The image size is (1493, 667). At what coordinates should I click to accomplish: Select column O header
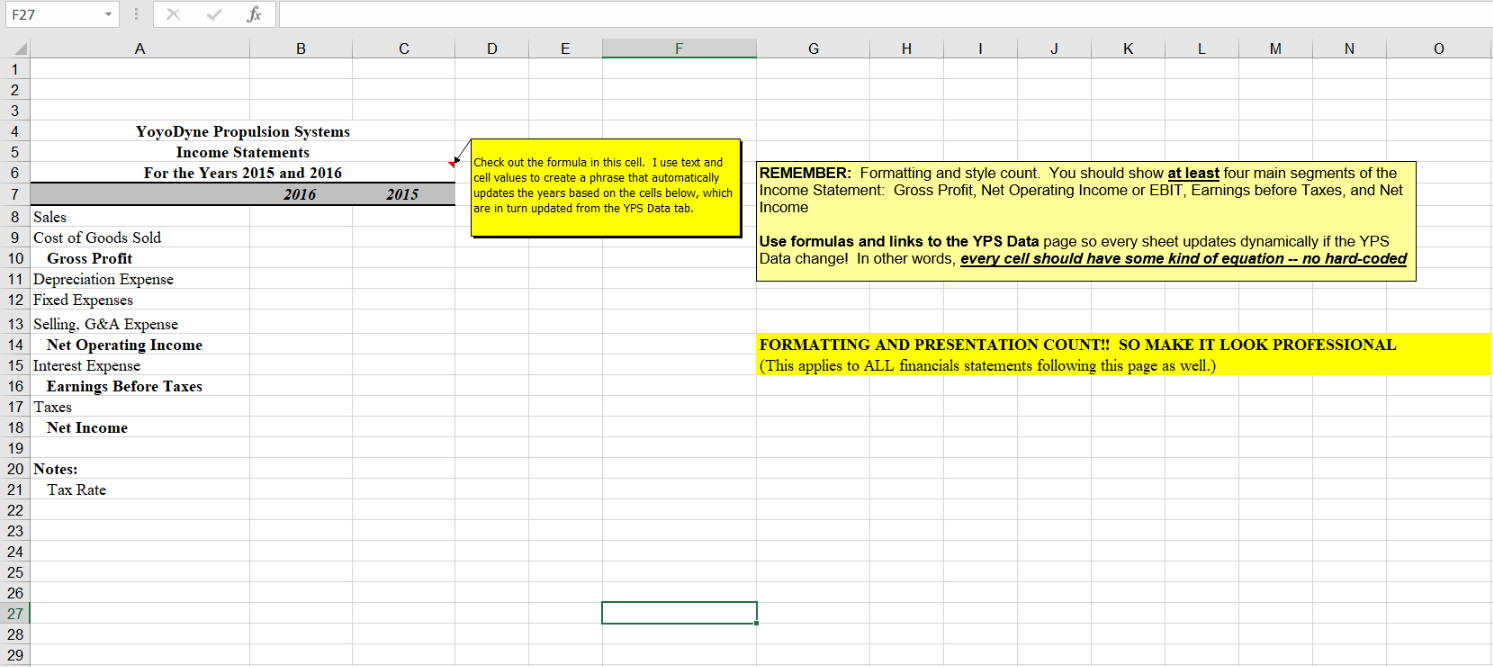(1438, 48)
